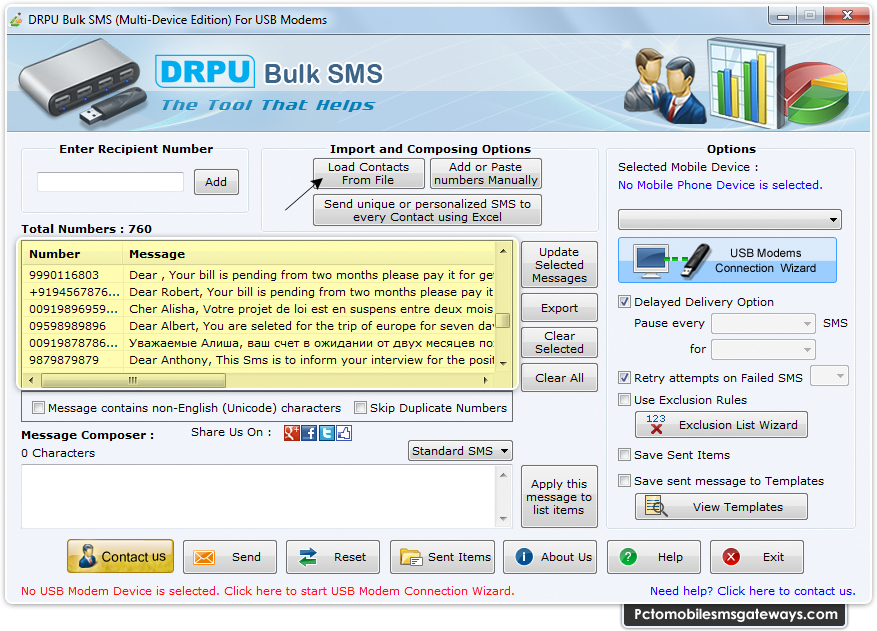The image size is (877, 631).
Task: Click the Number column header
Action: coord(73,254)
